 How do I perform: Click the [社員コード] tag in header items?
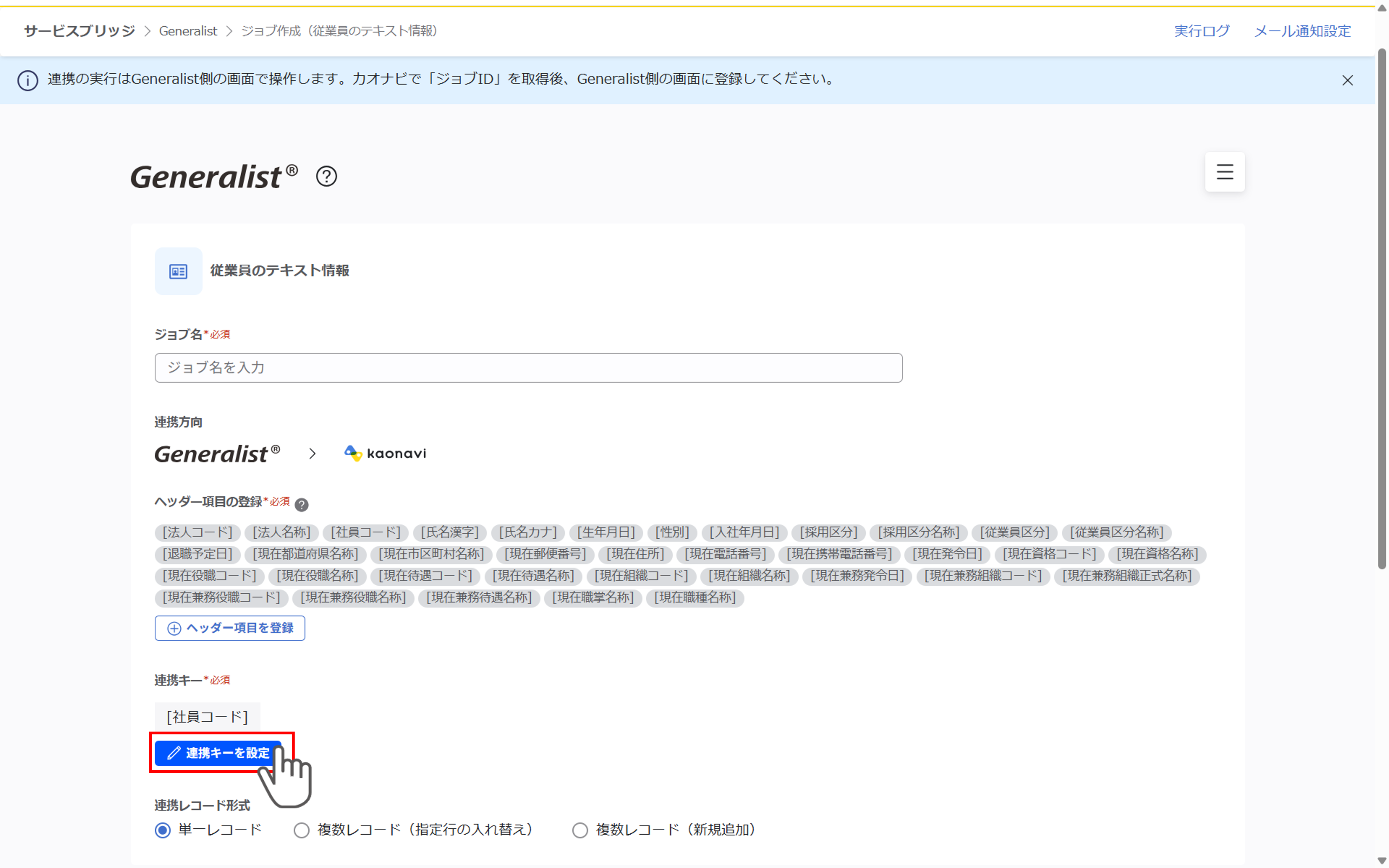point(365,533)
